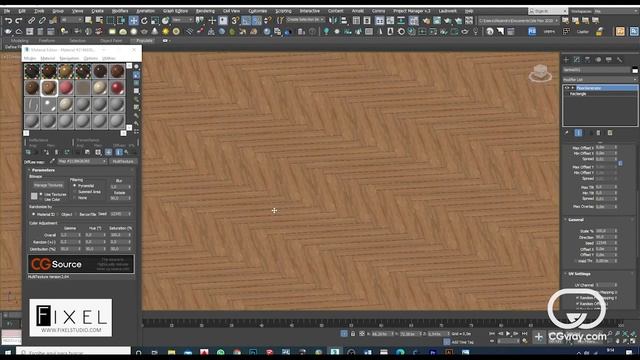The width and height of the screenshot is (640, 360).
Task: Open the Create tab plus icon in command panel
Action: (x=566, y=60)
